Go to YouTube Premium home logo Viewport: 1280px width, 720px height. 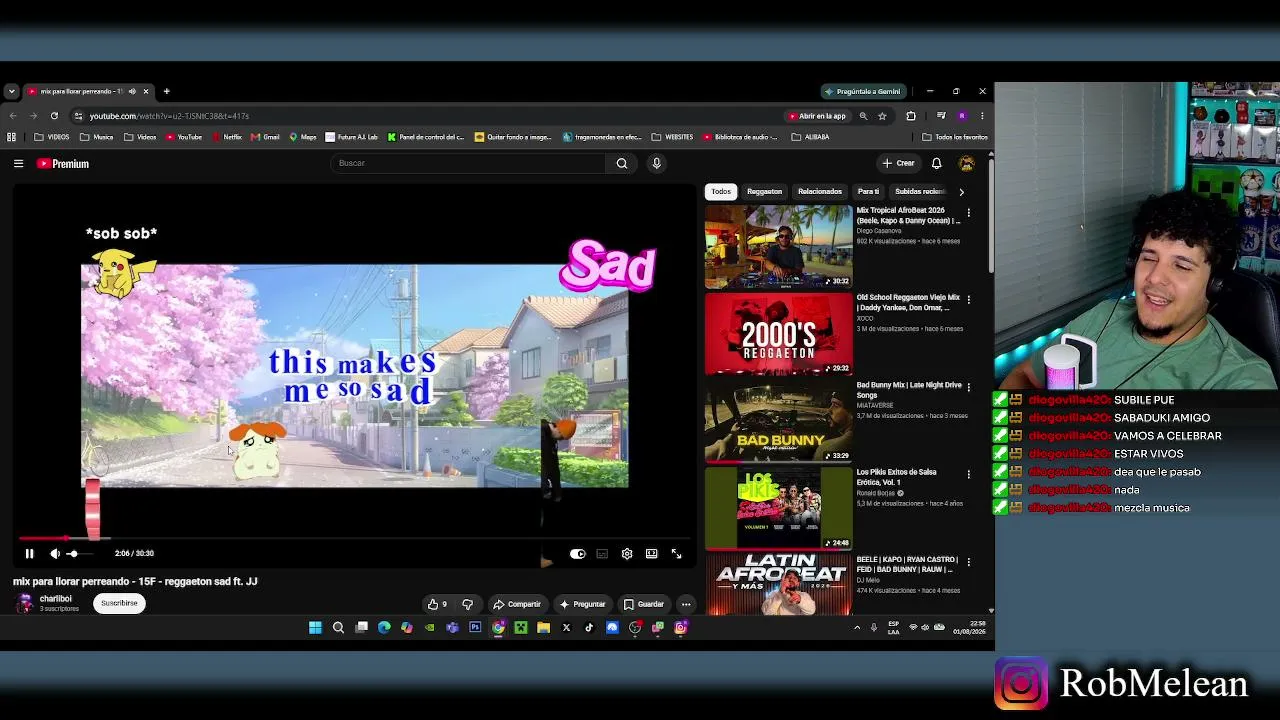pyautogui.click(x=63, y=163)
